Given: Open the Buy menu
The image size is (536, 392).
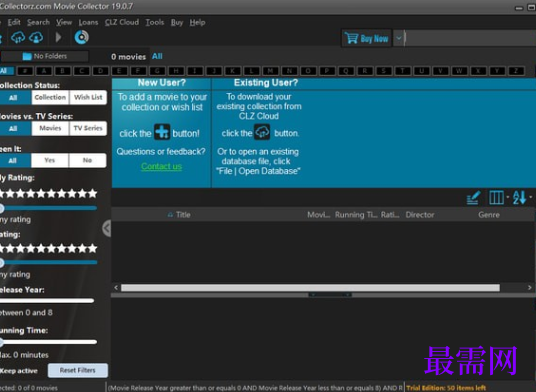Looking at the screenshot, I should (177, 23).
